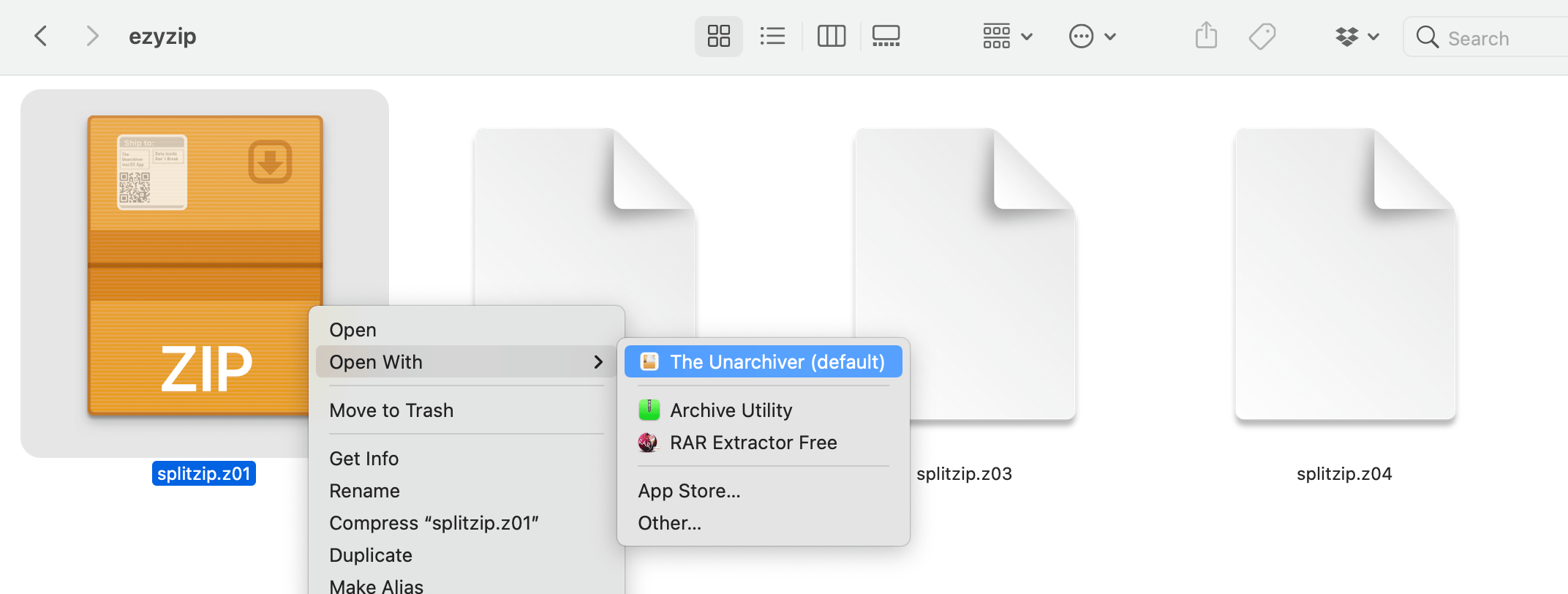The width and height of the screenshot is (1568, 594).
Task: Click the splitzip.z03 file name
Action: point(964,474)
